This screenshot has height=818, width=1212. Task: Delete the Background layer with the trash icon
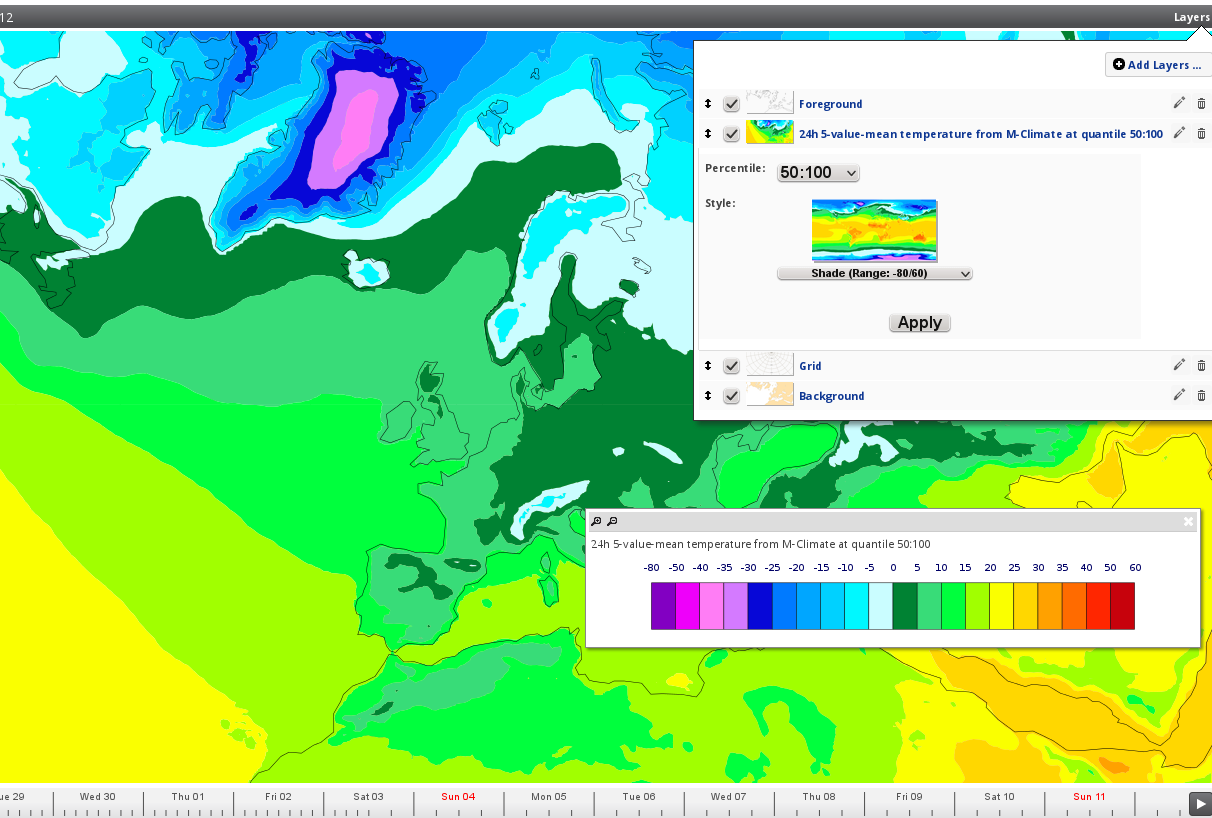(1202, 396)
